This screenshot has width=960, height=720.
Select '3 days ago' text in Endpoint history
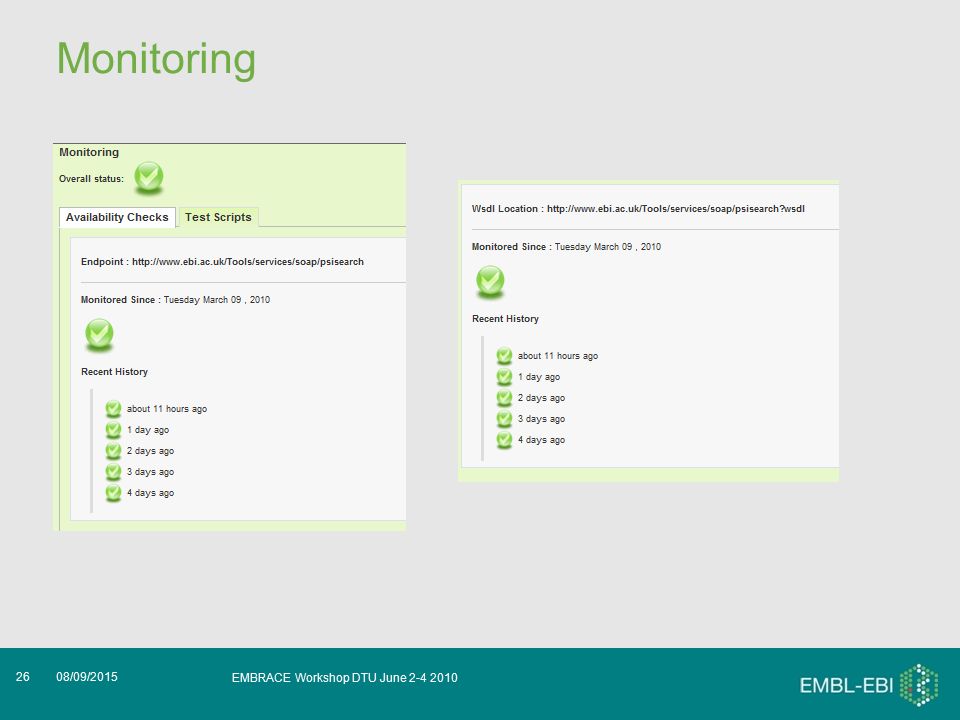pyautogui.click(x=151, y=472)
